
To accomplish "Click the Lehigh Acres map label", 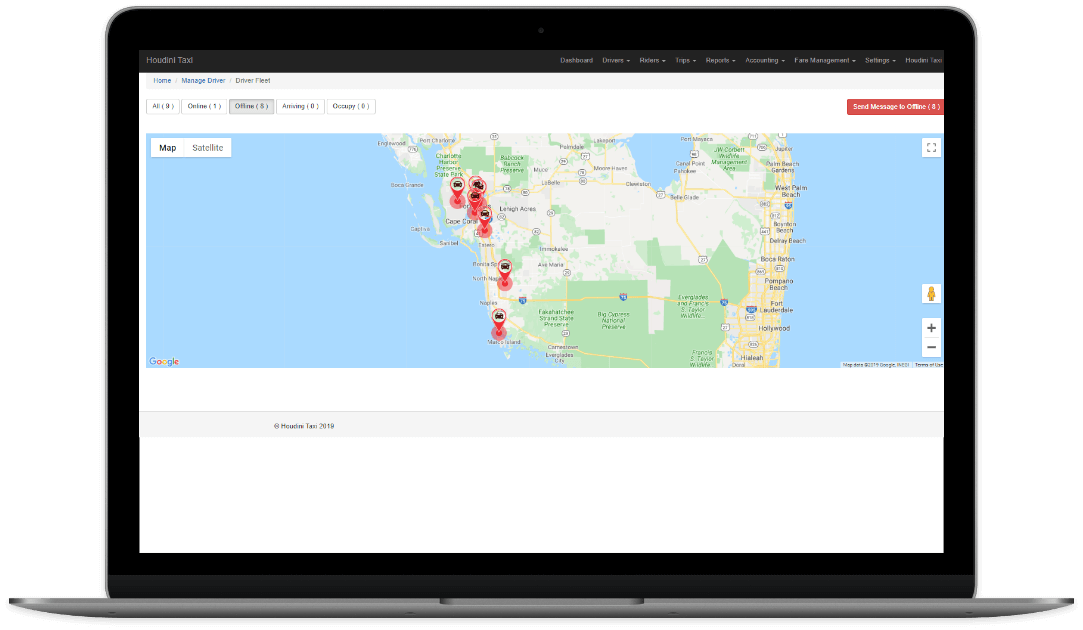I will [517, 209].
